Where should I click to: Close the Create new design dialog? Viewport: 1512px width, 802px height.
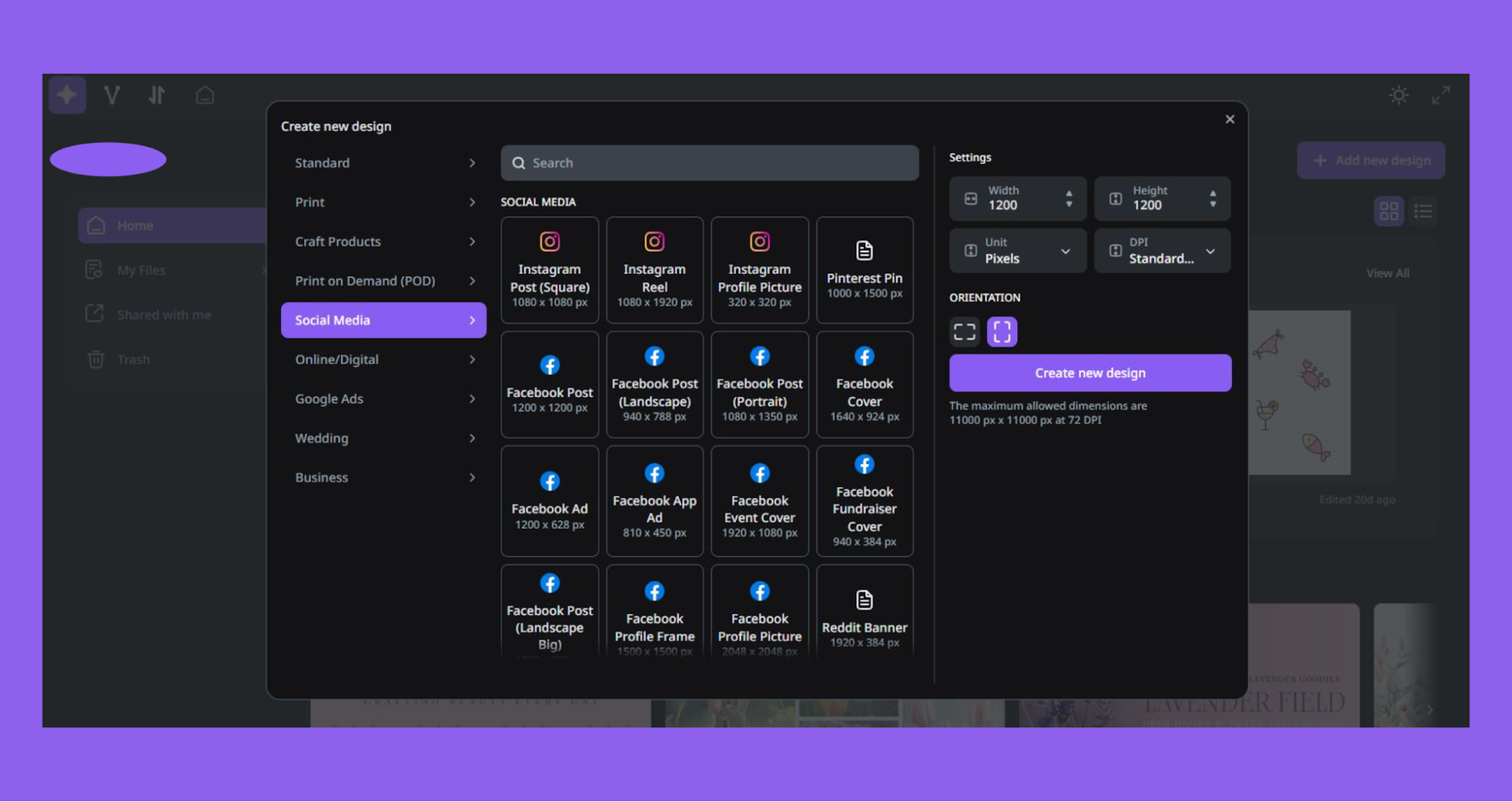[x=1229, y=119]
